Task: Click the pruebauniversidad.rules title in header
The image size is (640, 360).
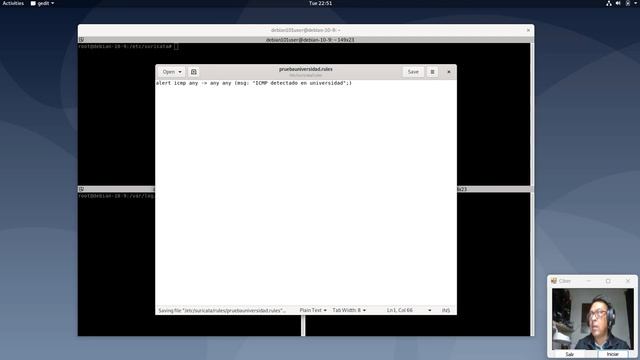Action: pos(306,69)
